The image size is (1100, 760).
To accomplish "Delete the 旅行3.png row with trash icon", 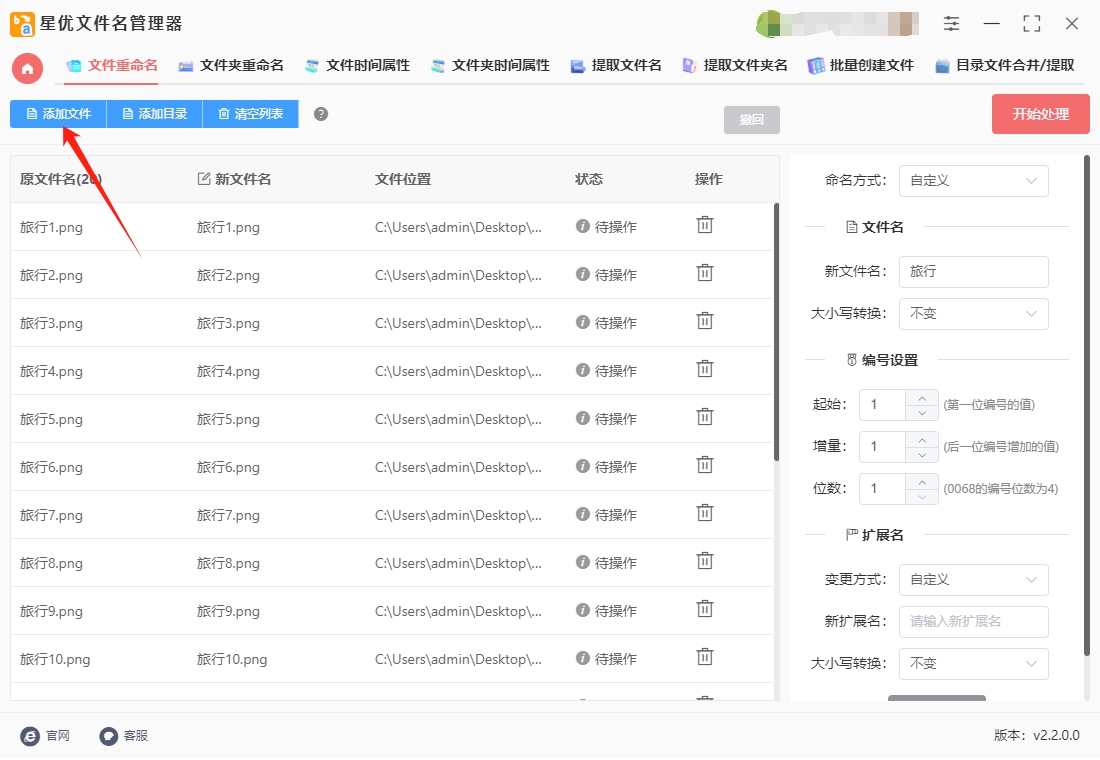I will 705,321.
